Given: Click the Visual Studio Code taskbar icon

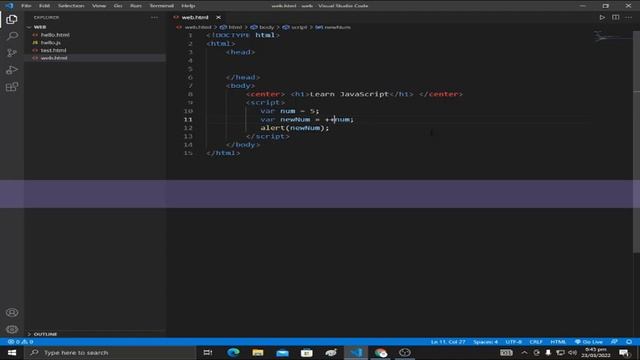Looking at the screenshot, I should (x=356, y=353).
